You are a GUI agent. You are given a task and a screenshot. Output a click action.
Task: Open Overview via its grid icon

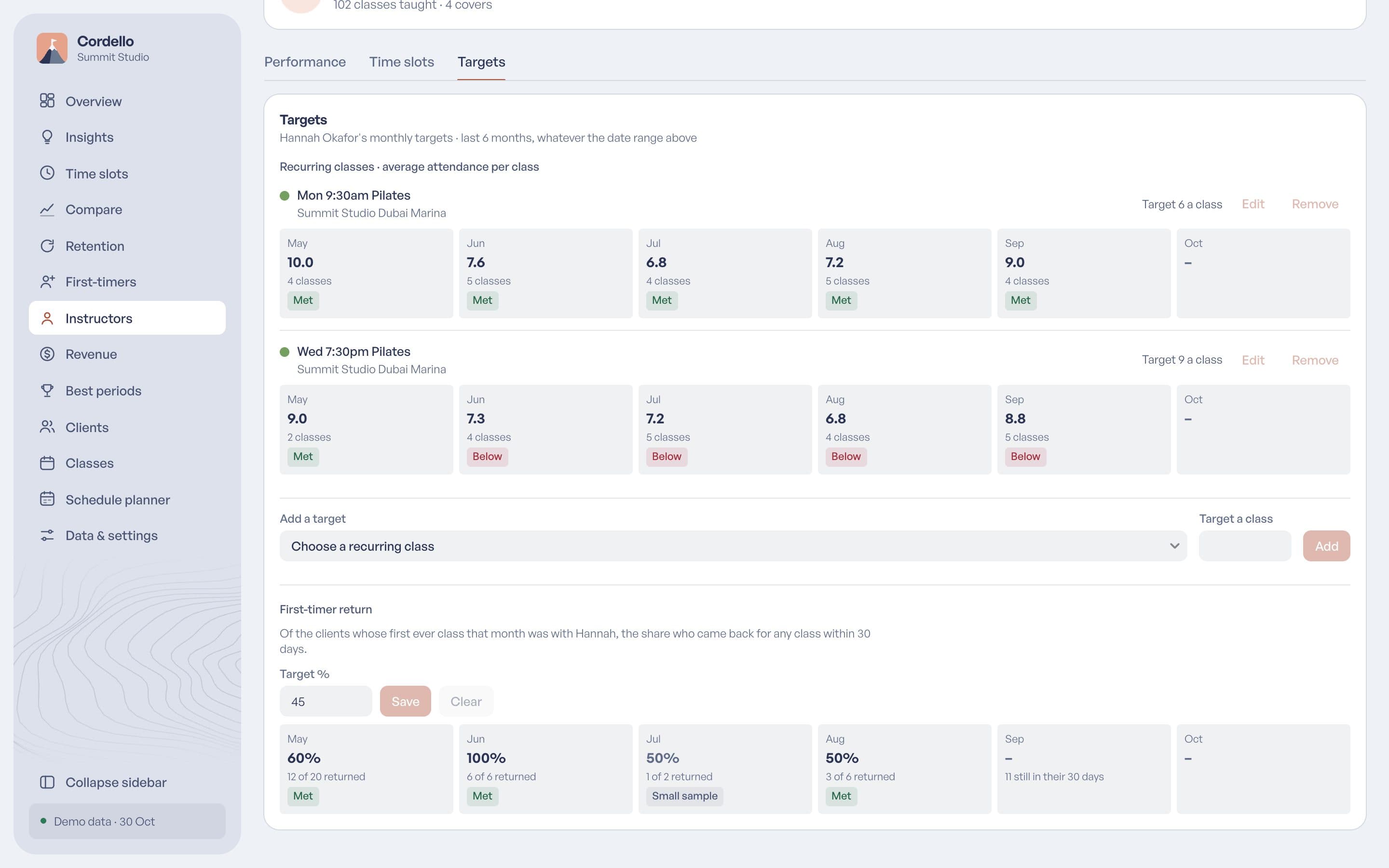pyautogui.click(x=47, y=101)
